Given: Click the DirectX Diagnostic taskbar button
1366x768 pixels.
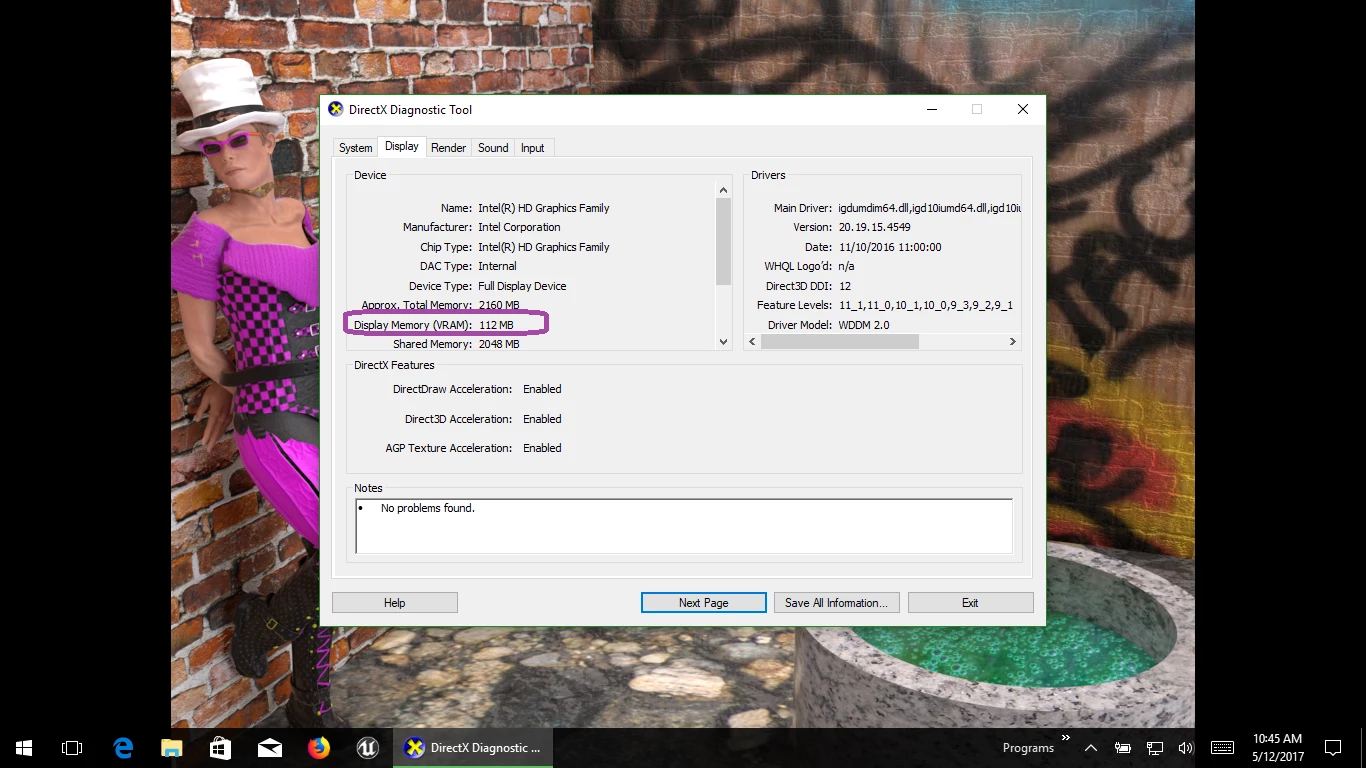Looking at the screenshot, I should coord(473,748).
